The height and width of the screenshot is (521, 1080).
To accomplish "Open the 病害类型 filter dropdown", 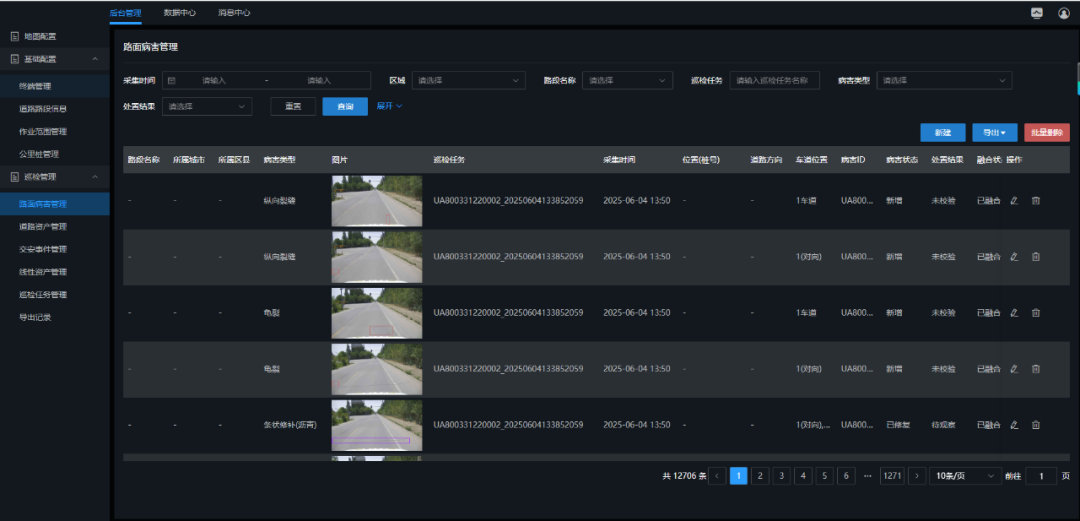I will [x=944, y=80].
